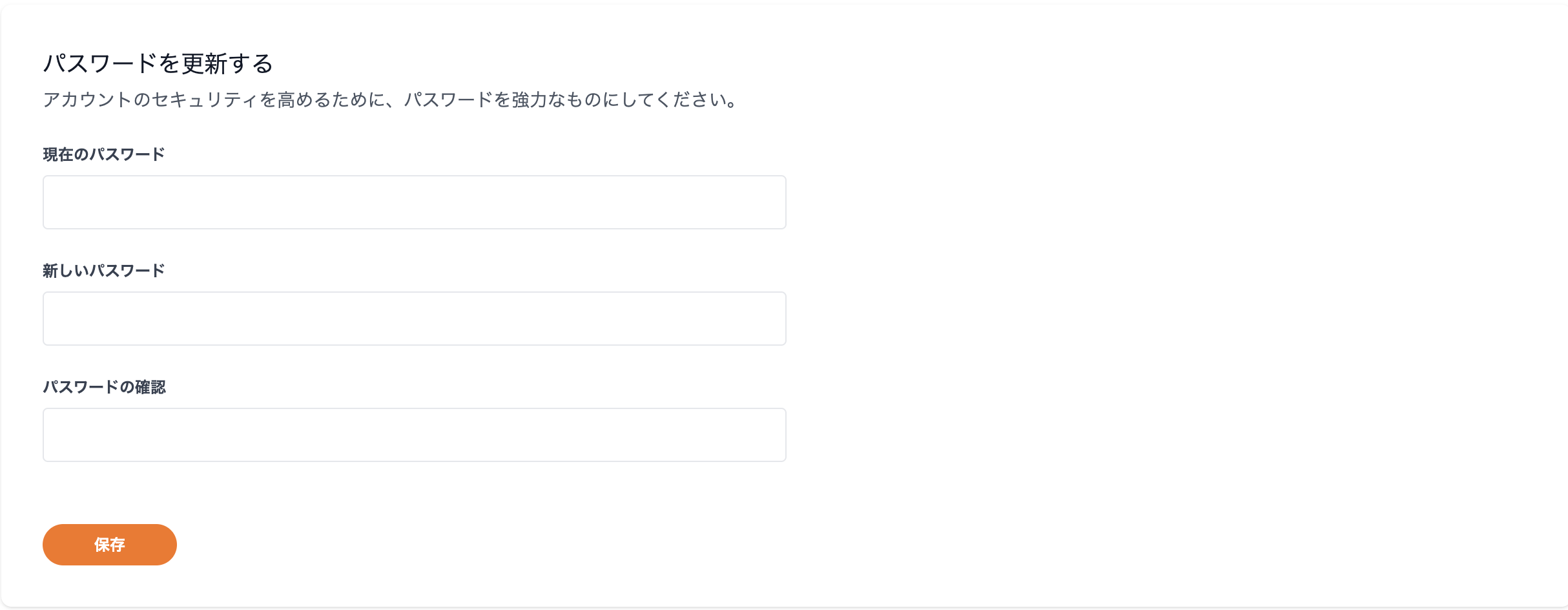The height and width of the screenshot is (610, 1568).
Task: Focus the 新しいパスワード text box
Action: (x=414, y=319)
